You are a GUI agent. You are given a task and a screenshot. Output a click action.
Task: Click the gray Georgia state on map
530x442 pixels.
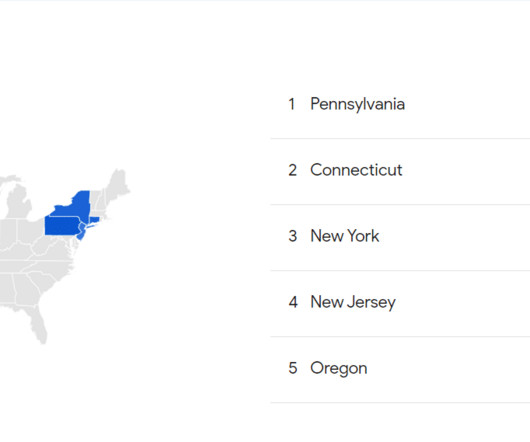point(27,290)
